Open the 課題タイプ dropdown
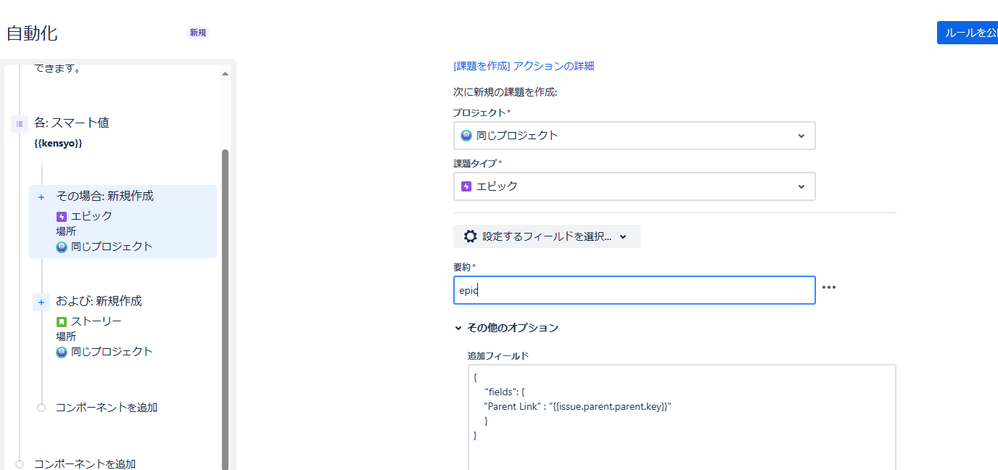 tap(634, 187)
